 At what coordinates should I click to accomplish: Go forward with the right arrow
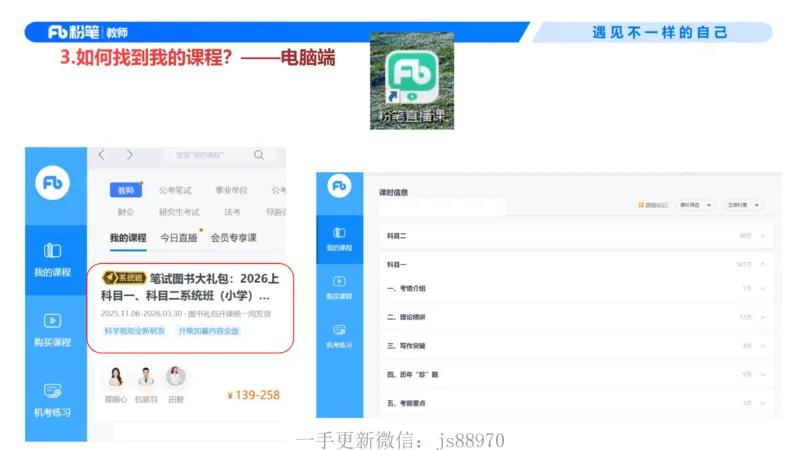click(130, 155)
